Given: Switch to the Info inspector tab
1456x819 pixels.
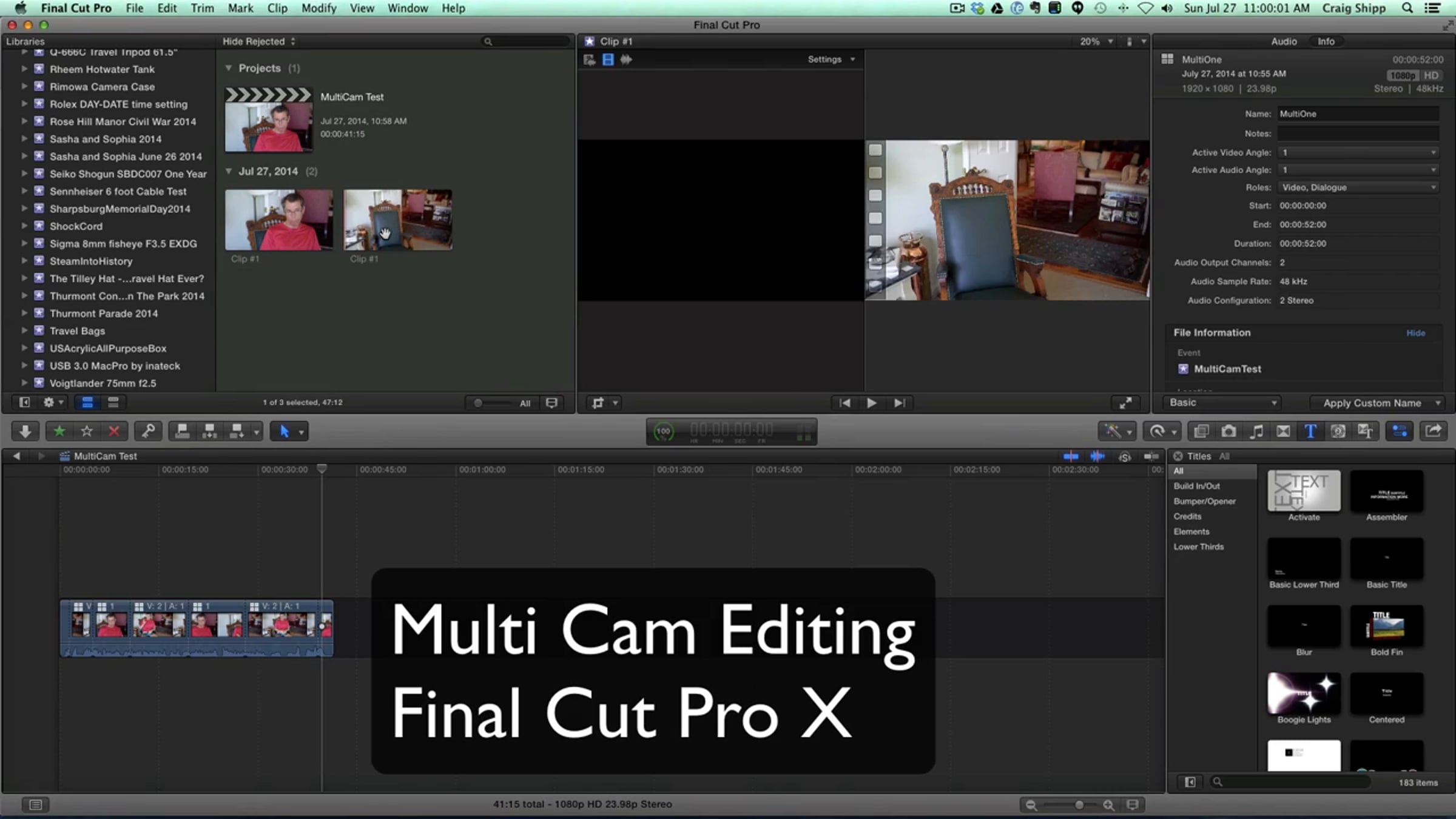Looking at the screenshot, I should click(1326, 41).
